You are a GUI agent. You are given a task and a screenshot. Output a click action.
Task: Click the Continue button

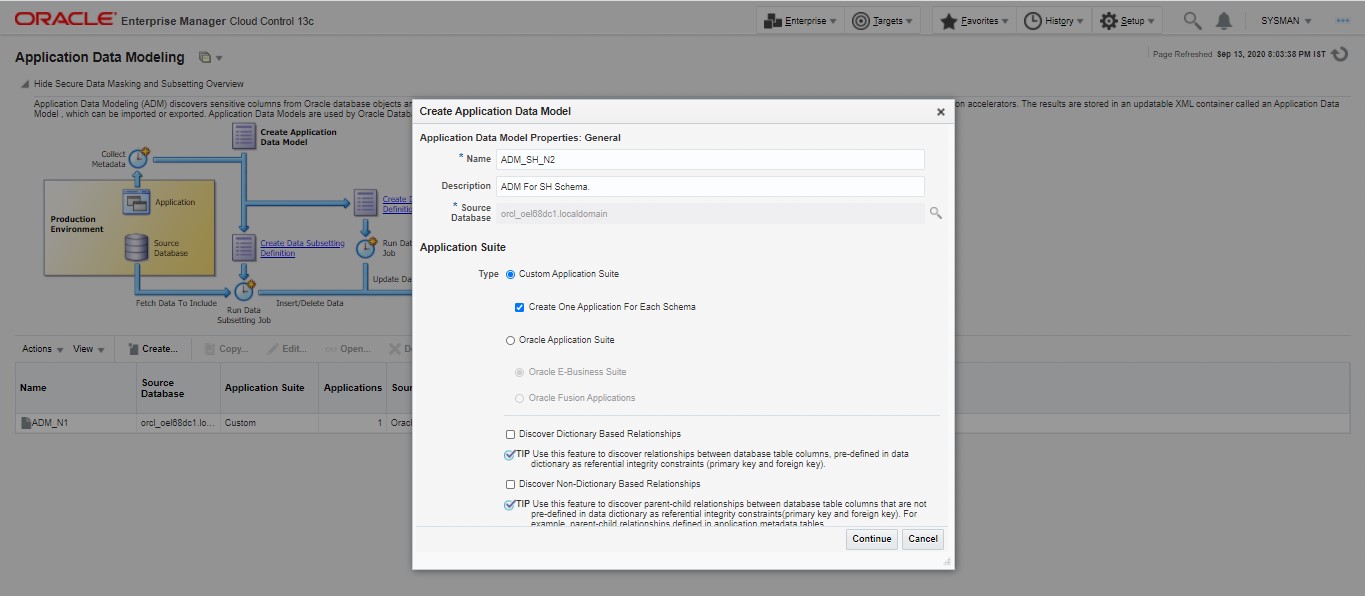pyautogui.click(x=871, y=538)
